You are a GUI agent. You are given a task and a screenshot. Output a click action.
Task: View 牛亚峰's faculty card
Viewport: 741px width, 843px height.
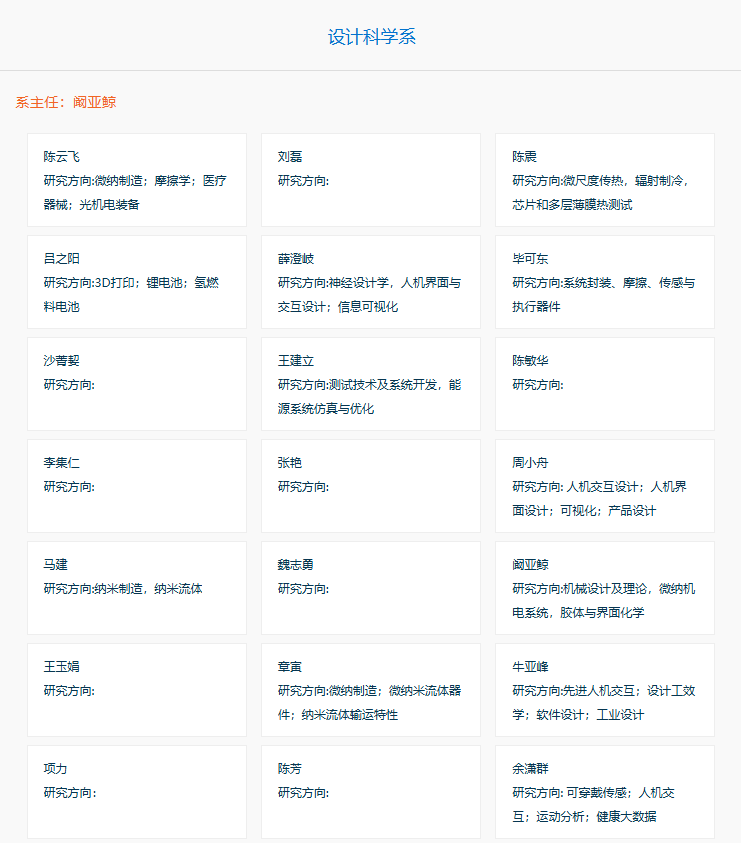pyautogui.click(x=605, y=690)
